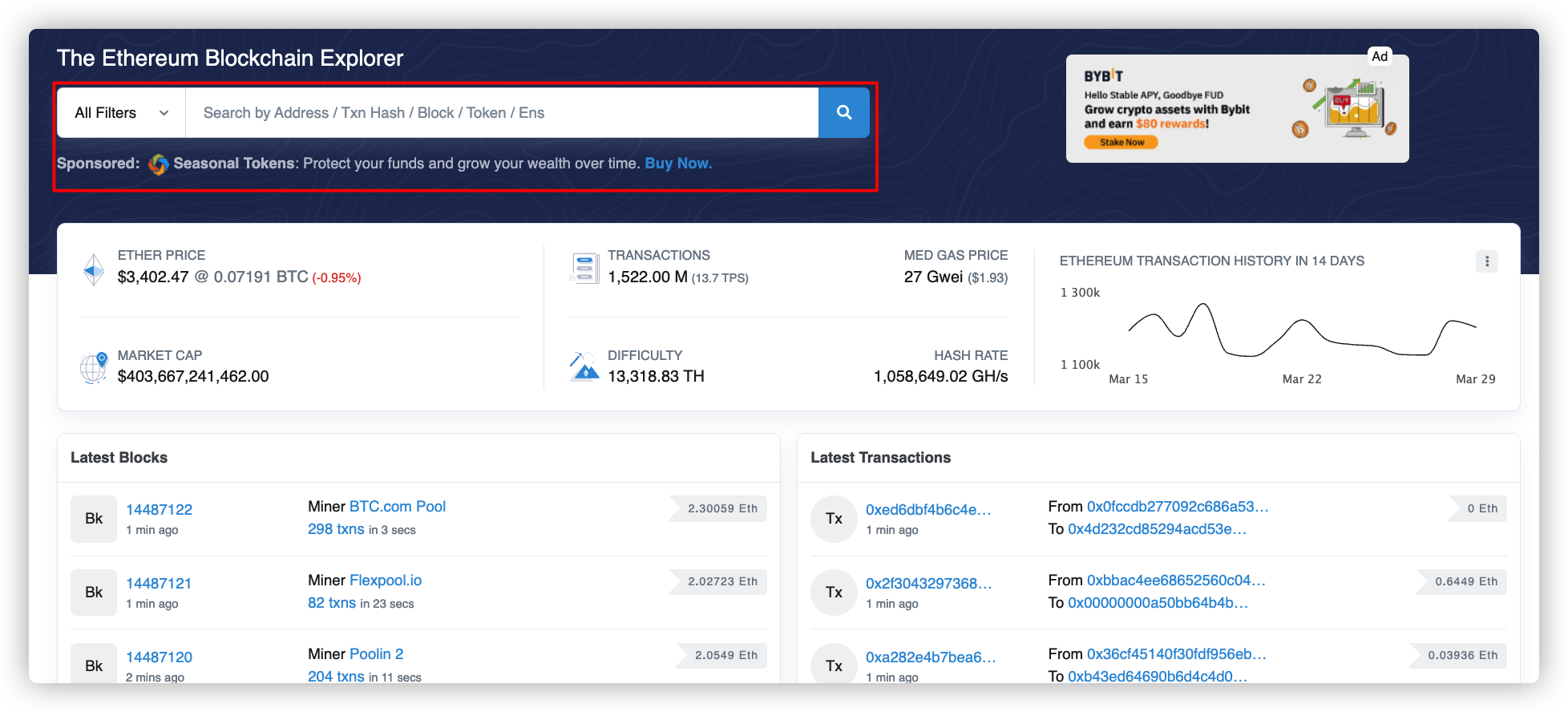View the 298 txns of block 14487122
Viewport: 1568px width, 712px height.
(336, 529)
